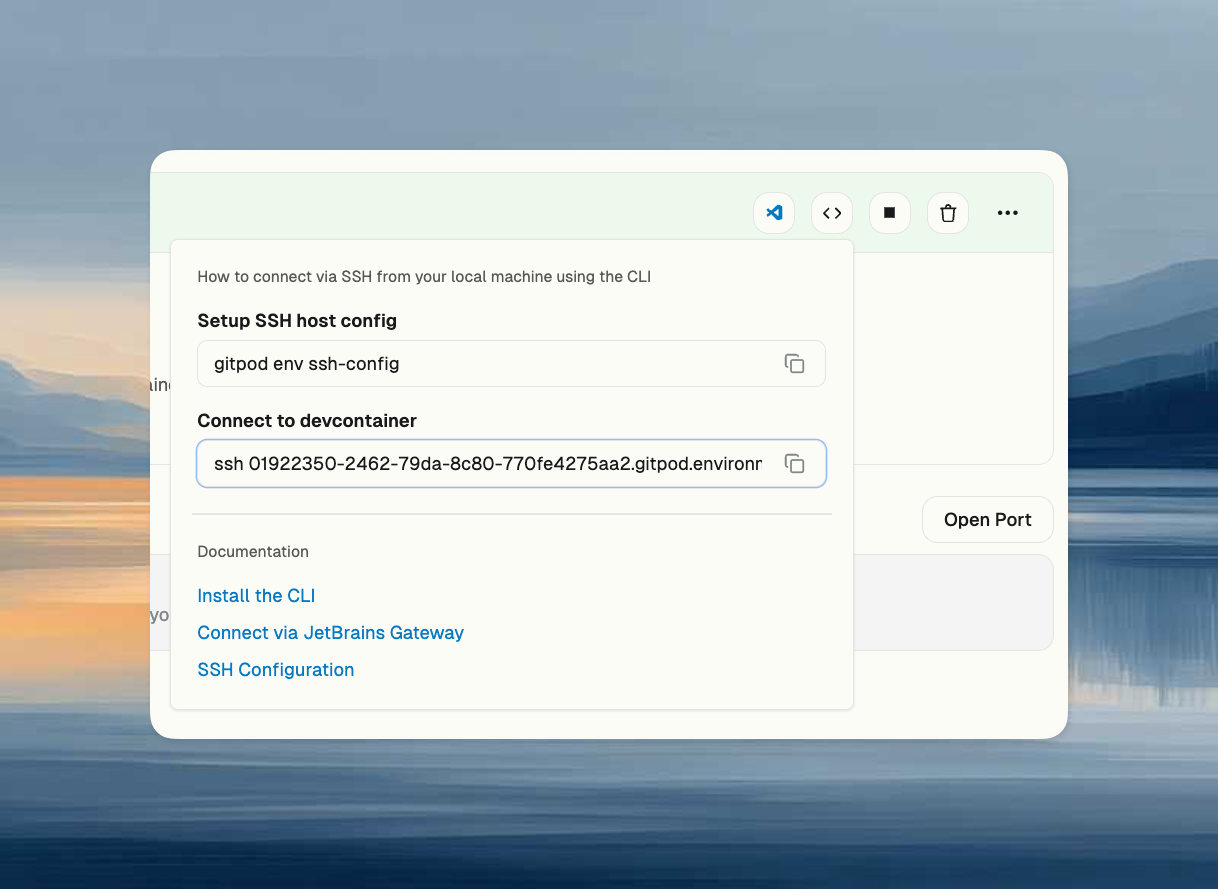Click the SSH instructions header text
The height and width of the screenshot is (889, 1218).
424,276
